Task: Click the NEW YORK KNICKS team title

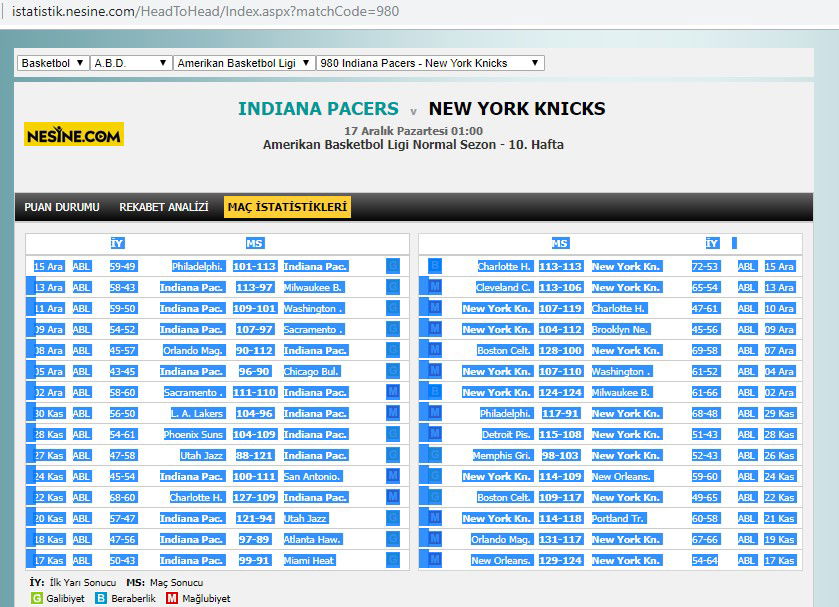Action: 517,109
